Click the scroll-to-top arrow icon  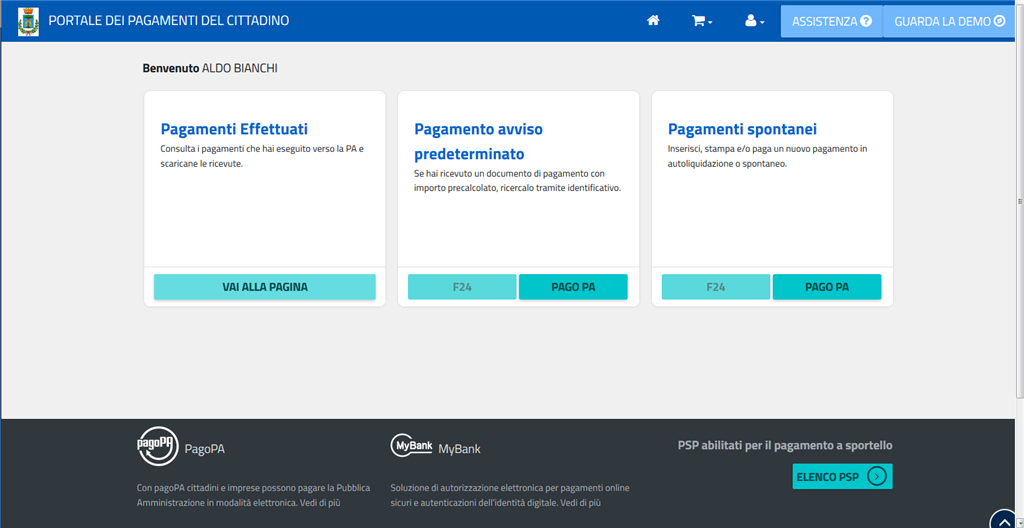coord(1003,520)
